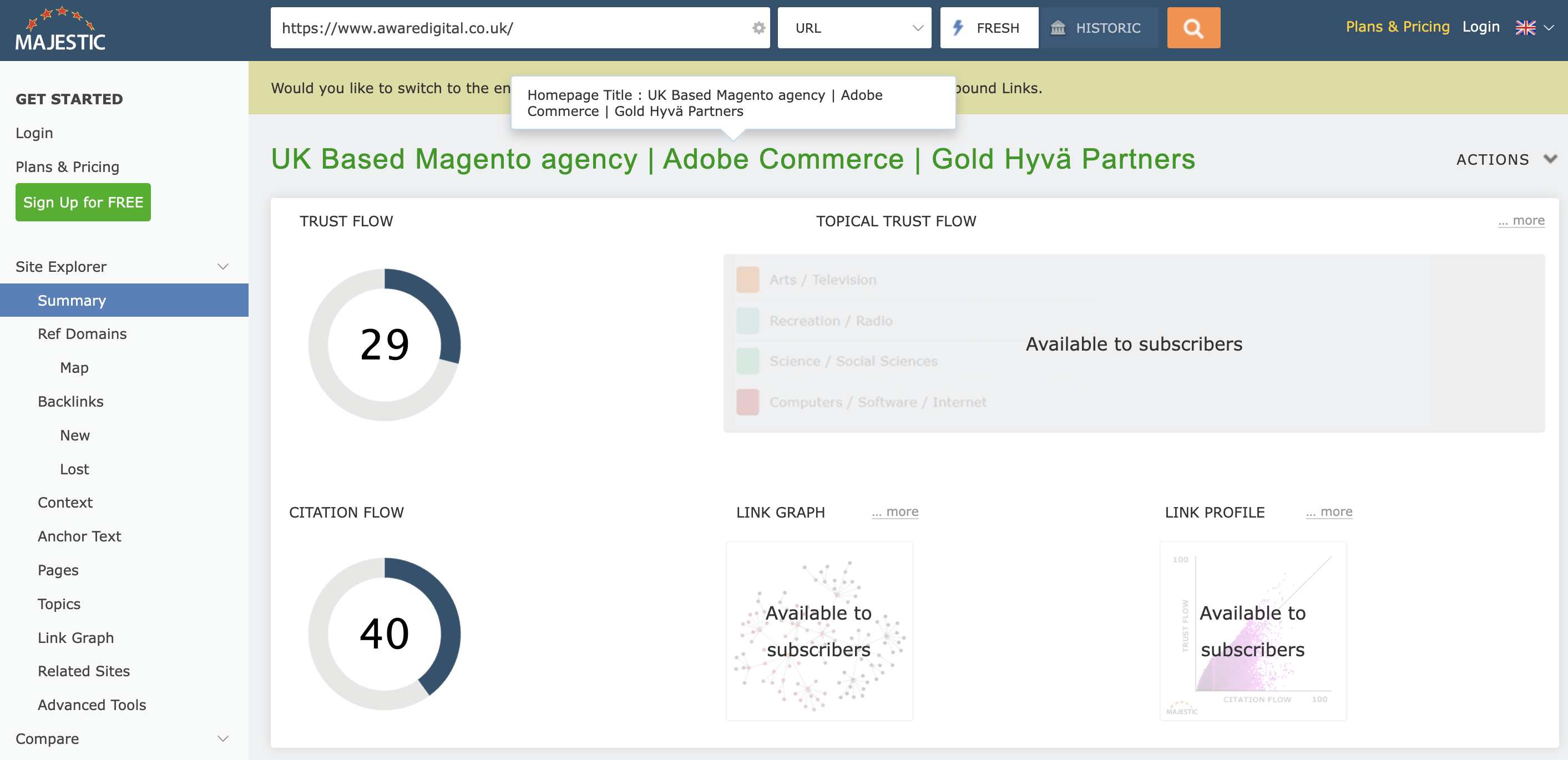Click the Fresh index lightning icon

click(x=958, y=27)
